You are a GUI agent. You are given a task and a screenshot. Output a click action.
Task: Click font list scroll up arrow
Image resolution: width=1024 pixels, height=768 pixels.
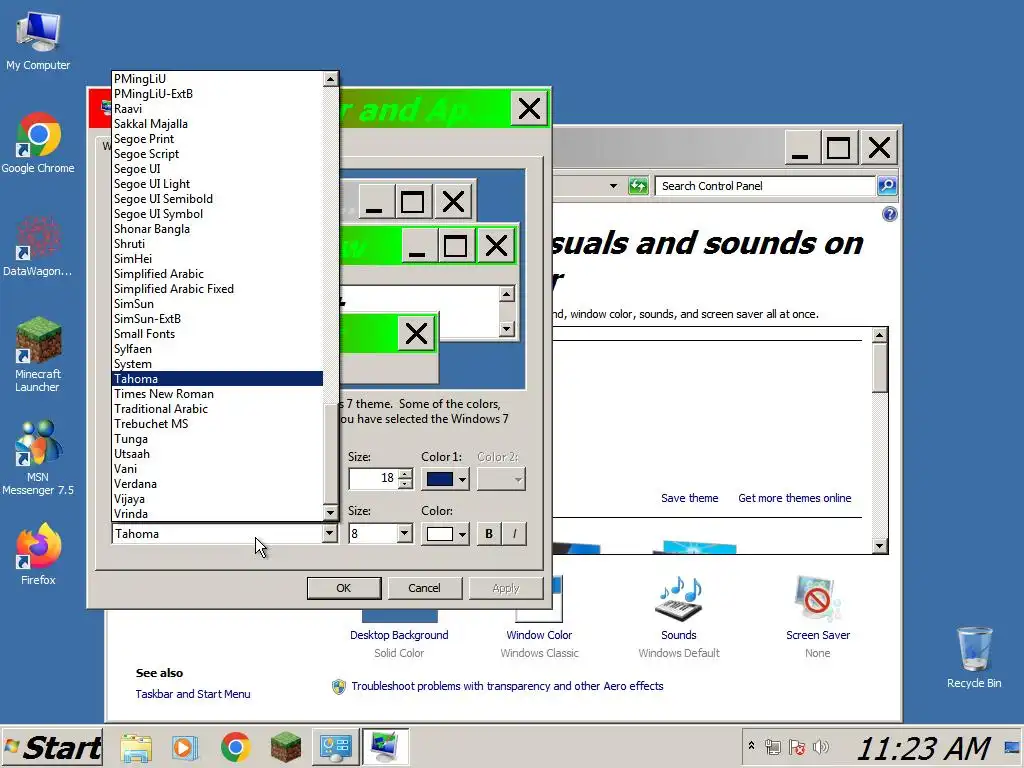tap(330, 79)
